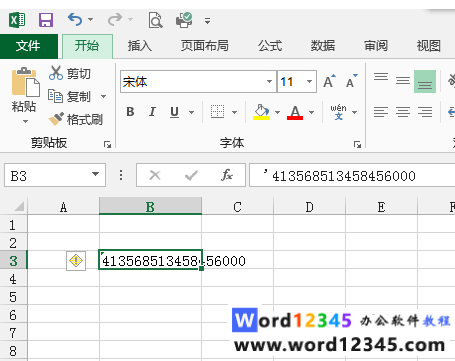Switch to the 开始 tab
Image resolution: width=455 pixels, height=361 pixels.
point(87,46)
